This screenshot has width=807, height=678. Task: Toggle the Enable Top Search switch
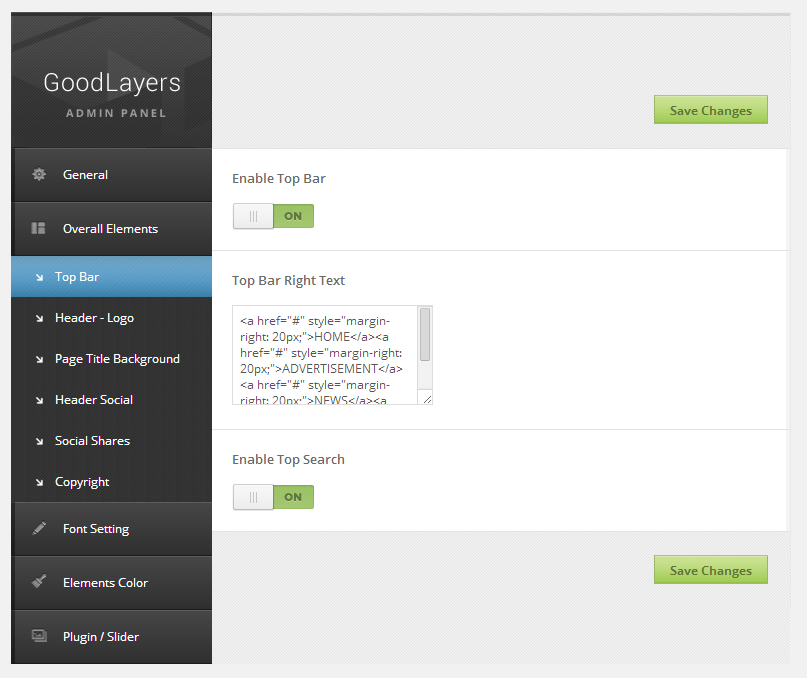point(273,497)
